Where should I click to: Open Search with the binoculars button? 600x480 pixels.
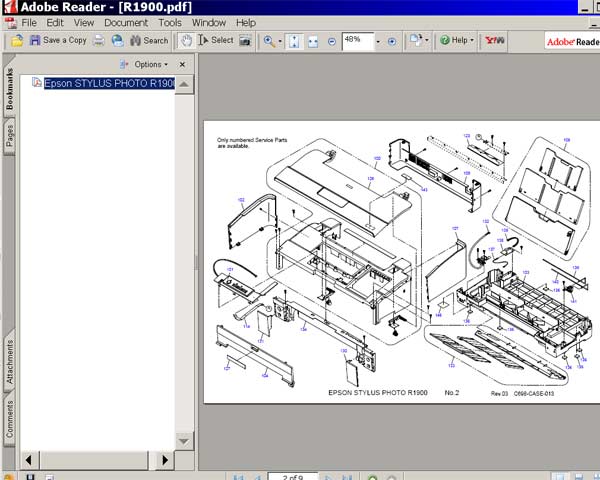pos(149,41)
